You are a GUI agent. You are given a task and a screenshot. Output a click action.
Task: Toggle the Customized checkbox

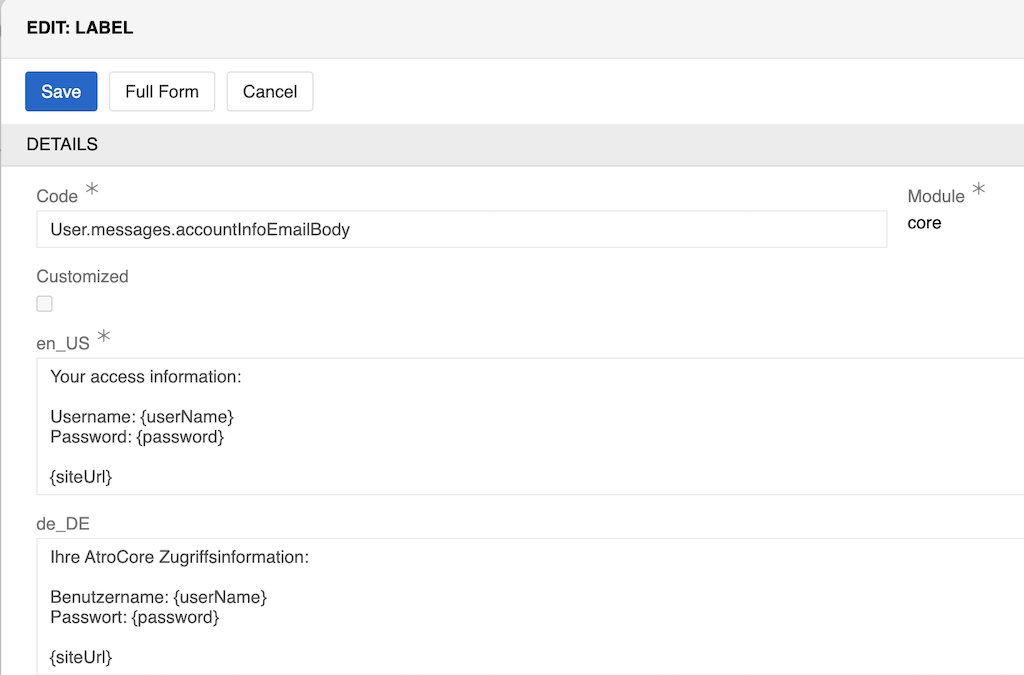pos(44,304)
